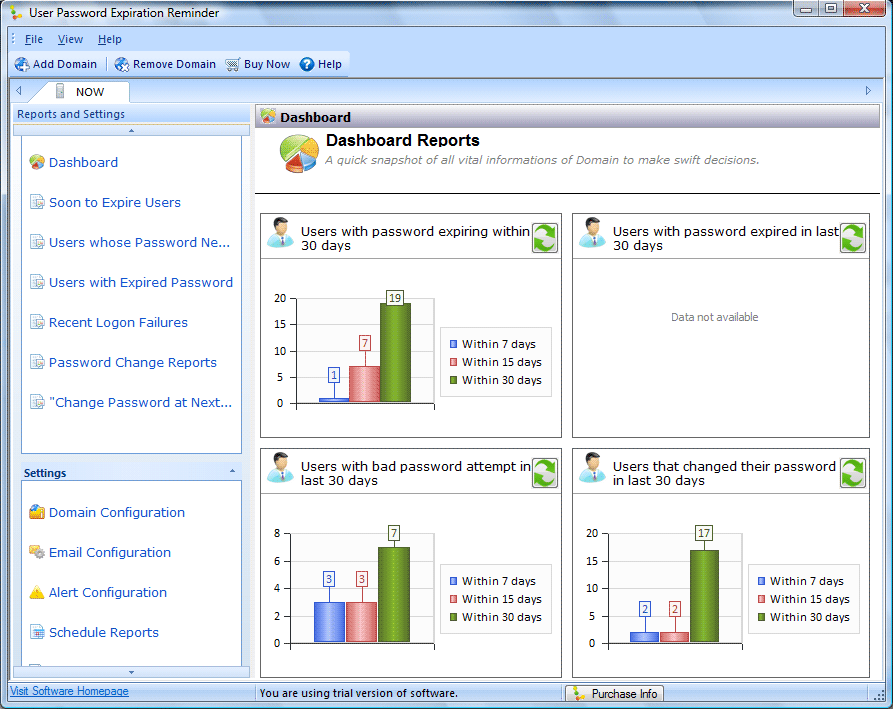Image resolution: width=893 pixels, height=710 pixels.
Task: Click the Help question mark icon
Action: click(307, 64)
